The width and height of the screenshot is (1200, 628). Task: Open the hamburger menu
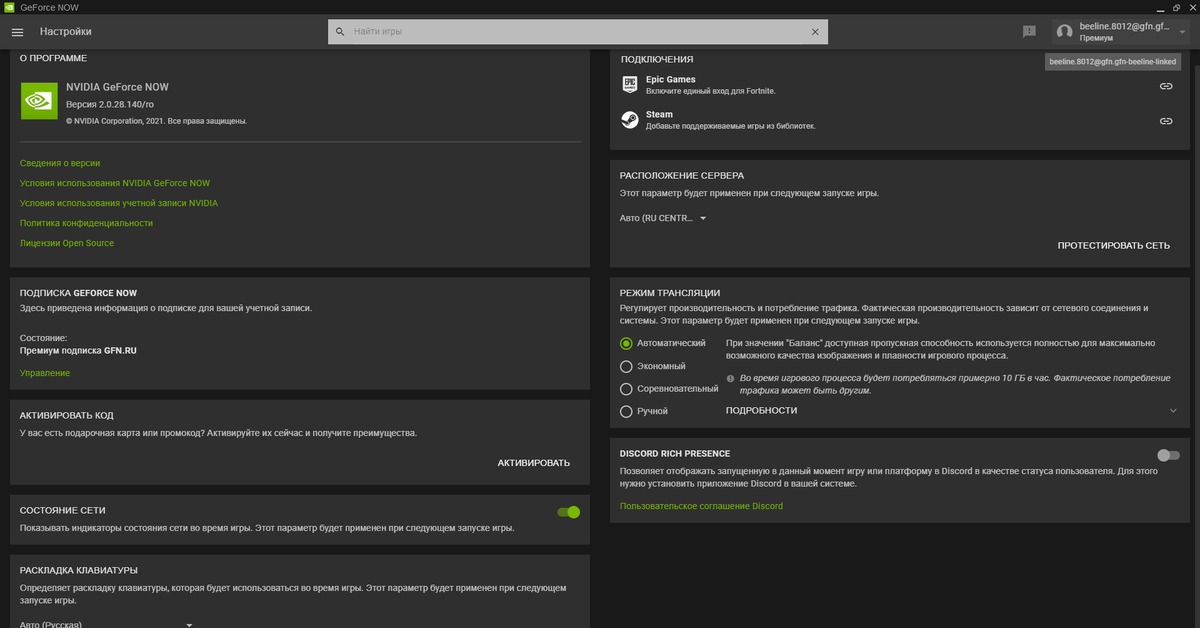tap(17, 32)
